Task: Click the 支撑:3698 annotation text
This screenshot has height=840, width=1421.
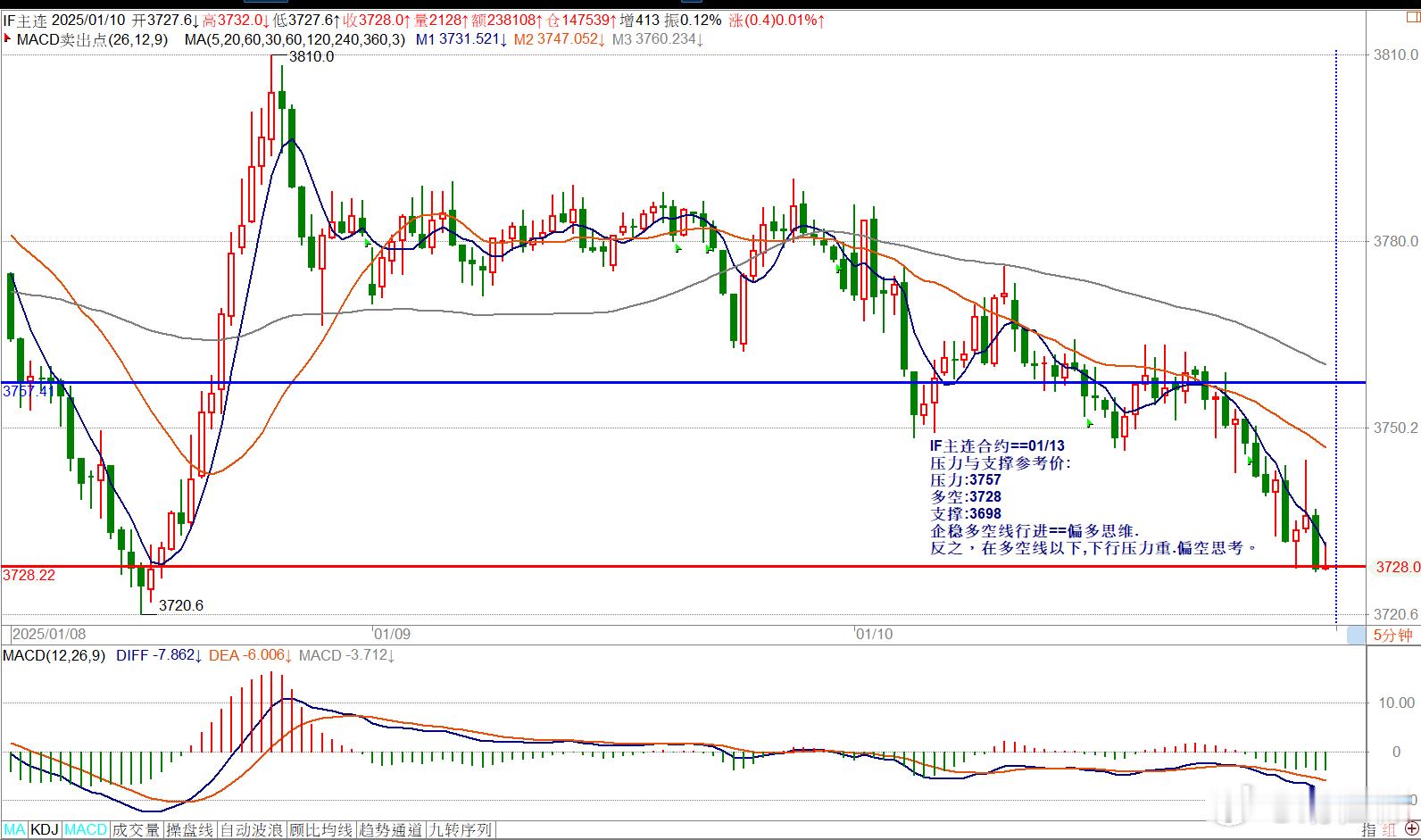Action: pyautogui.click(x=966, y=513)
